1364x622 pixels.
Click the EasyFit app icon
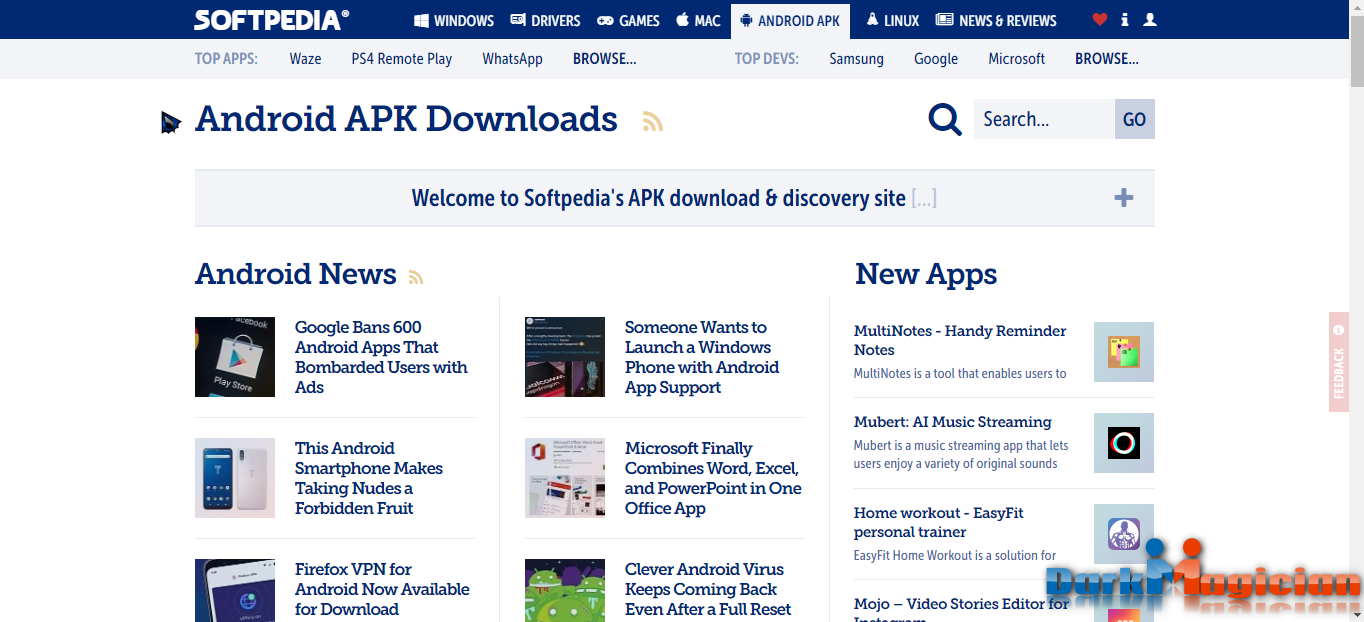click(x=1124, y=534)
